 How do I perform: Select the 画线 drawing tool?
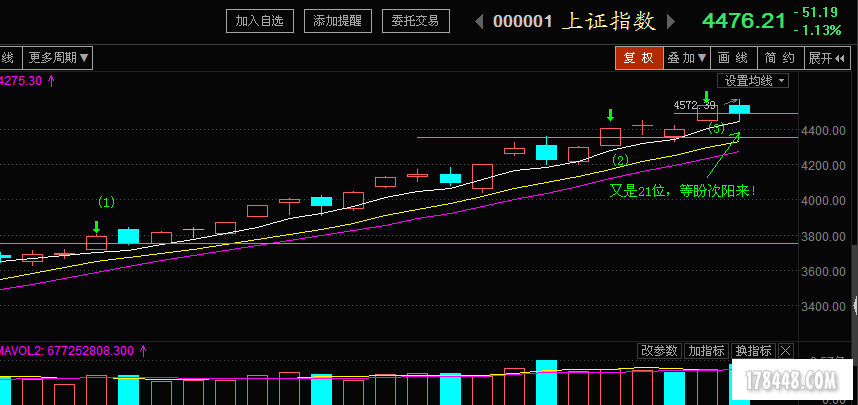[733, 58]
